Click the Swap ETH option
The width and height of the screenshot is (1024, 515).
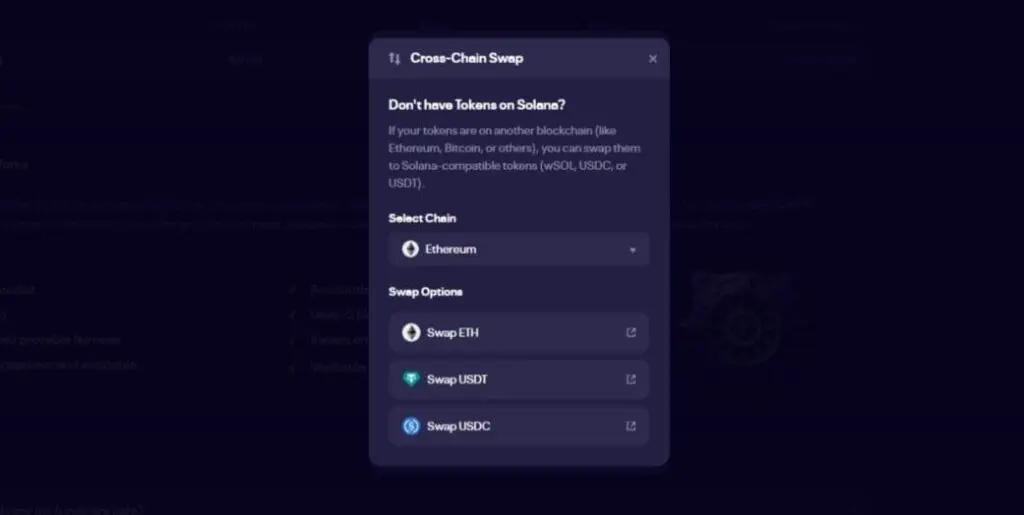[x=453, y=333]
